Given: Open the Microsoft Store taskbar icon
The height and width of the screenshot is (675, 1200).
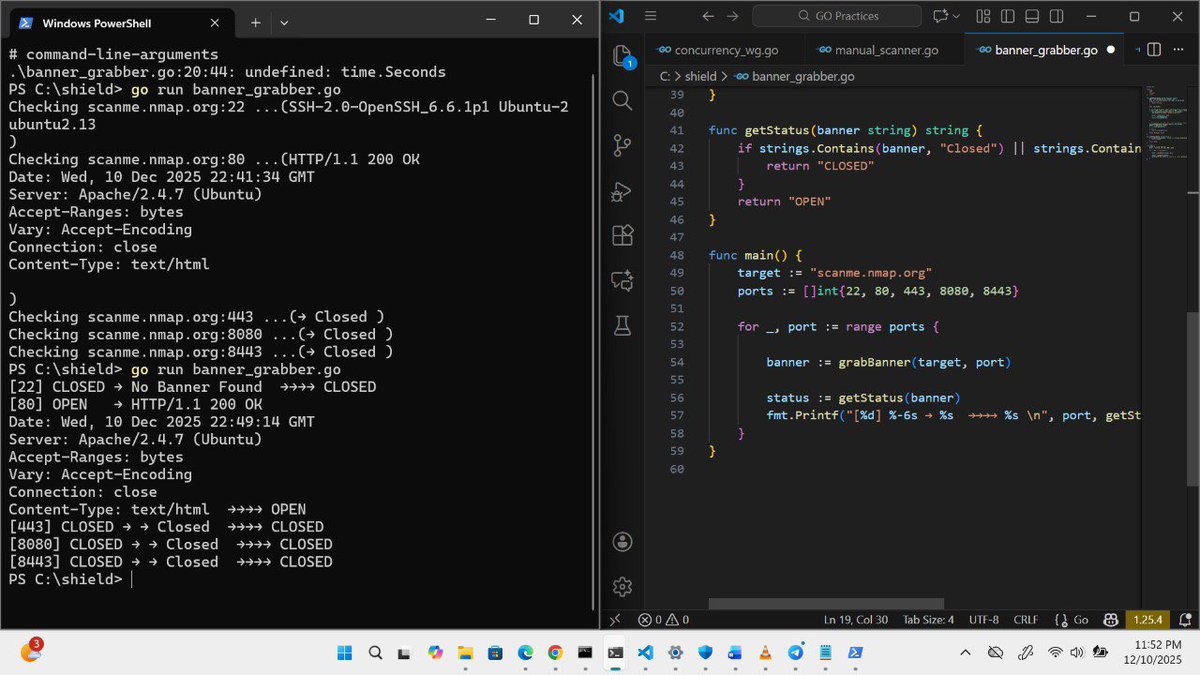Looking at the screenshot, I should [495, 652].
